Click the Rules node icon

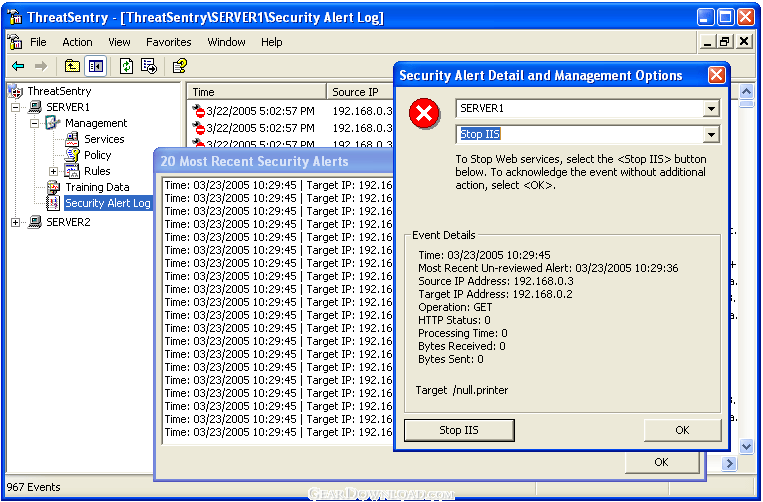click(72, 171)
